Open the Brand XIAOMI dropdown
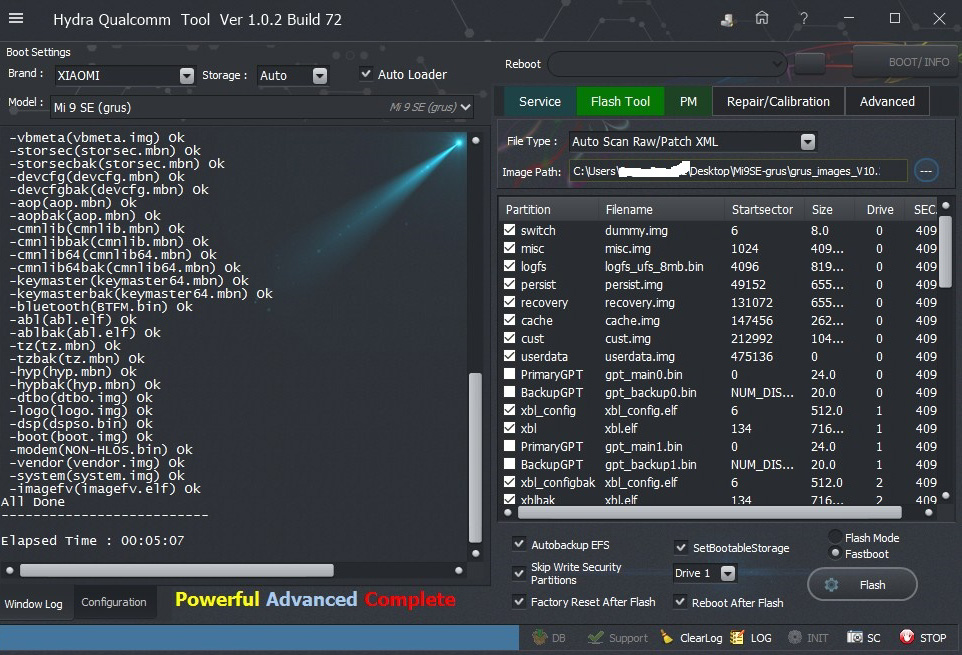Screen dimensions: 962x655 pyautogui.click(x=187, y=75)
